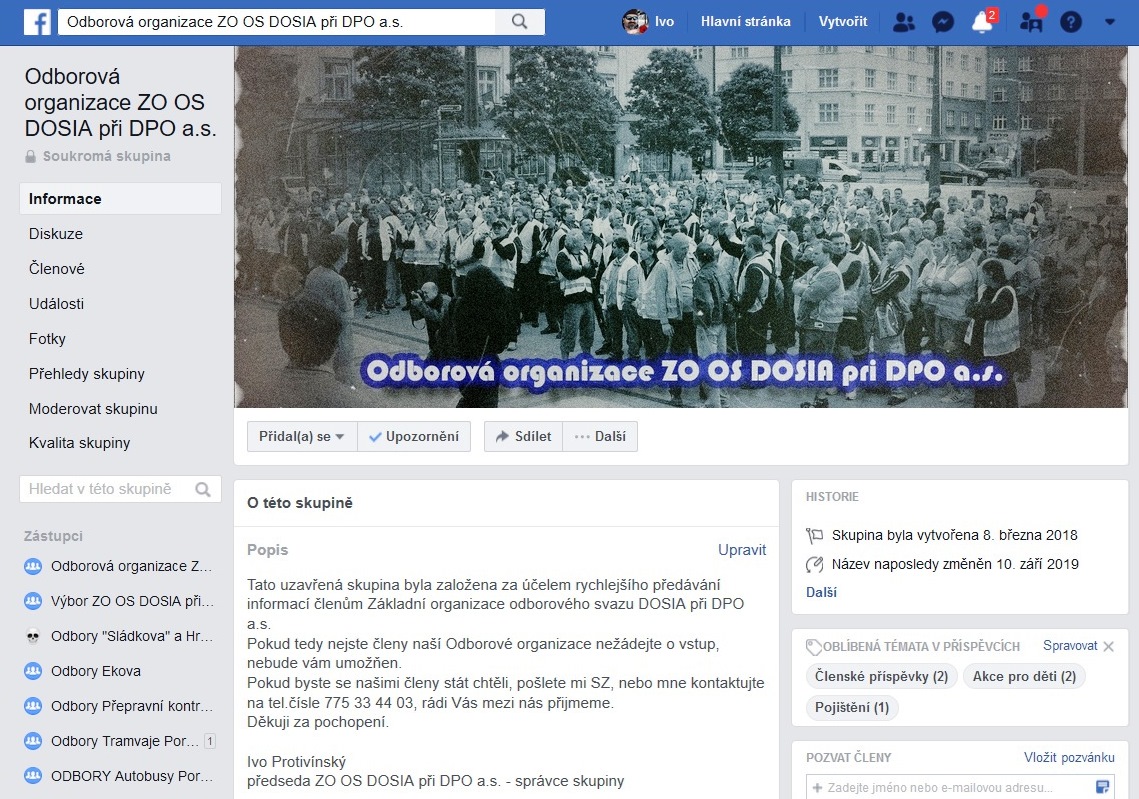The image size is (1139, 799).
Task: Open the 'Další' more options button
Action: pyautogui.click(x=600, y=437)
